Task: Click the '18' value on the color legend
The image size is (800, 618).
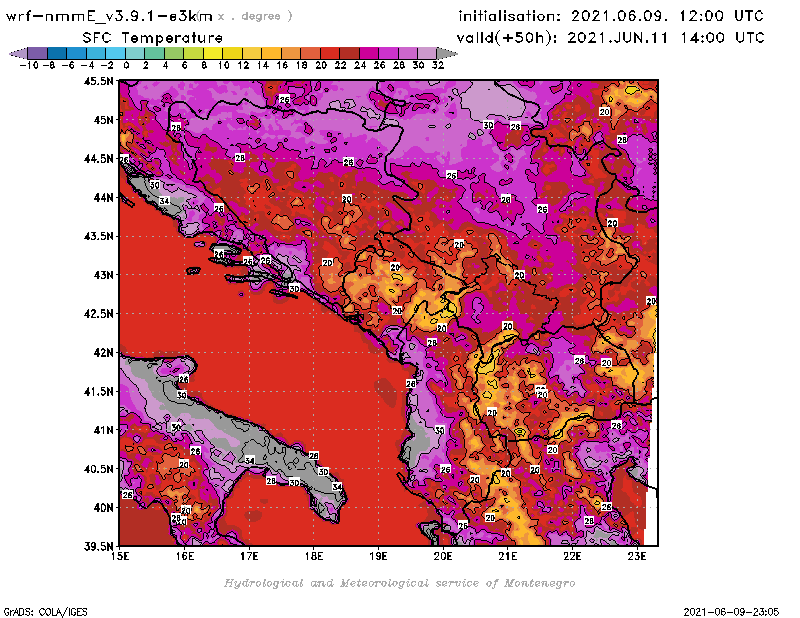Action: click(302, 65)
